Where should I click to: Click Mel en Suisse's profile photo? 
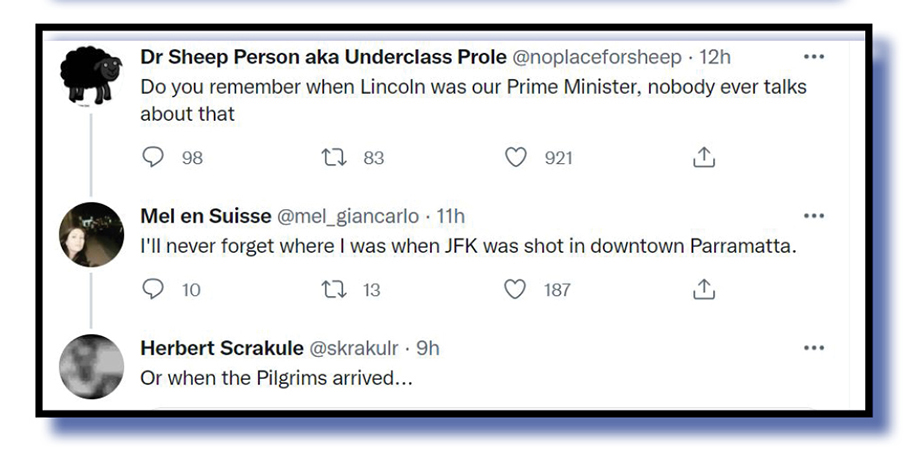tap(91, 234)
